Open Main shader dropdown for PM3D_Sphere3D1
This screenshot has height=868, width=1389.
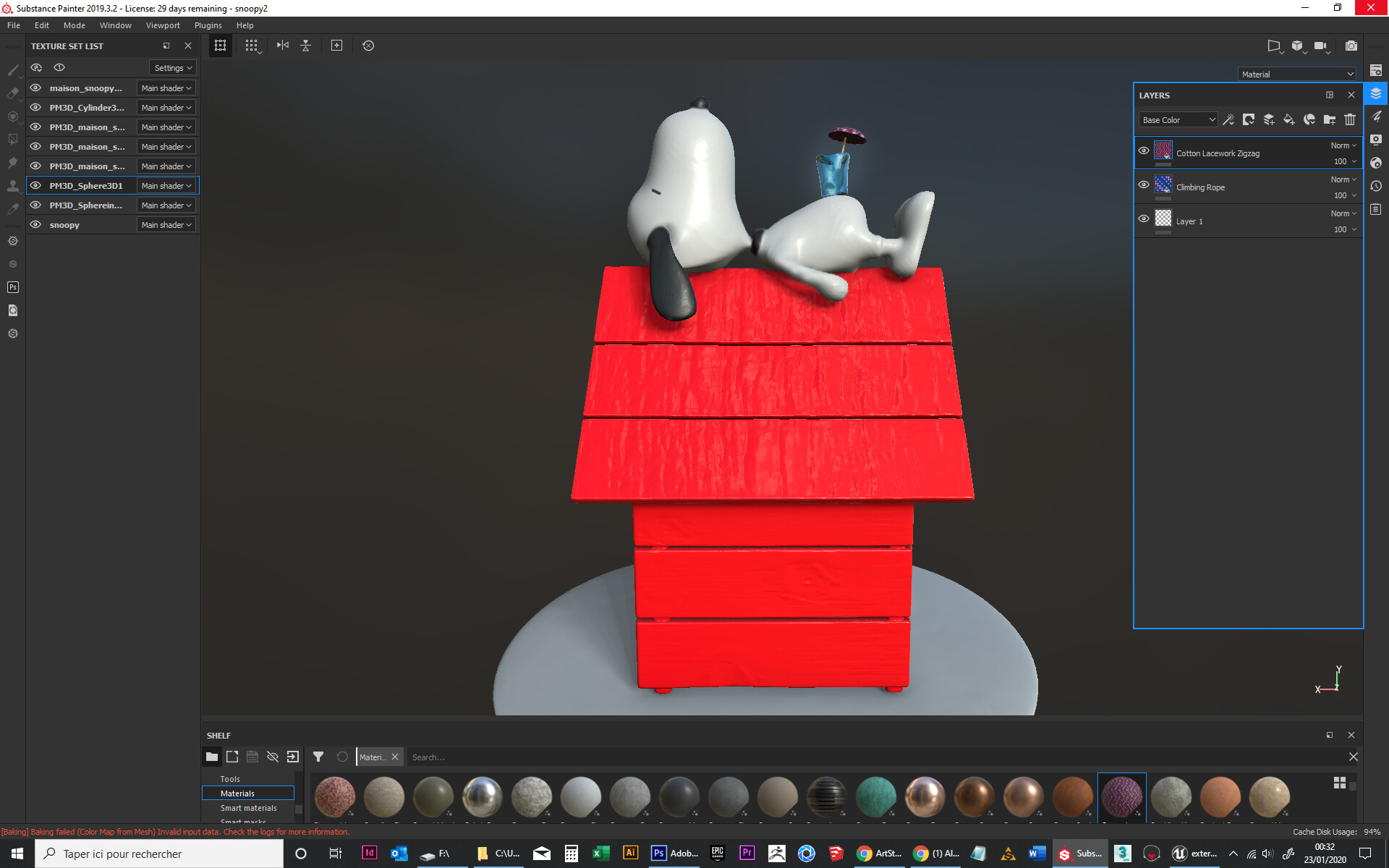click(166, 185)
